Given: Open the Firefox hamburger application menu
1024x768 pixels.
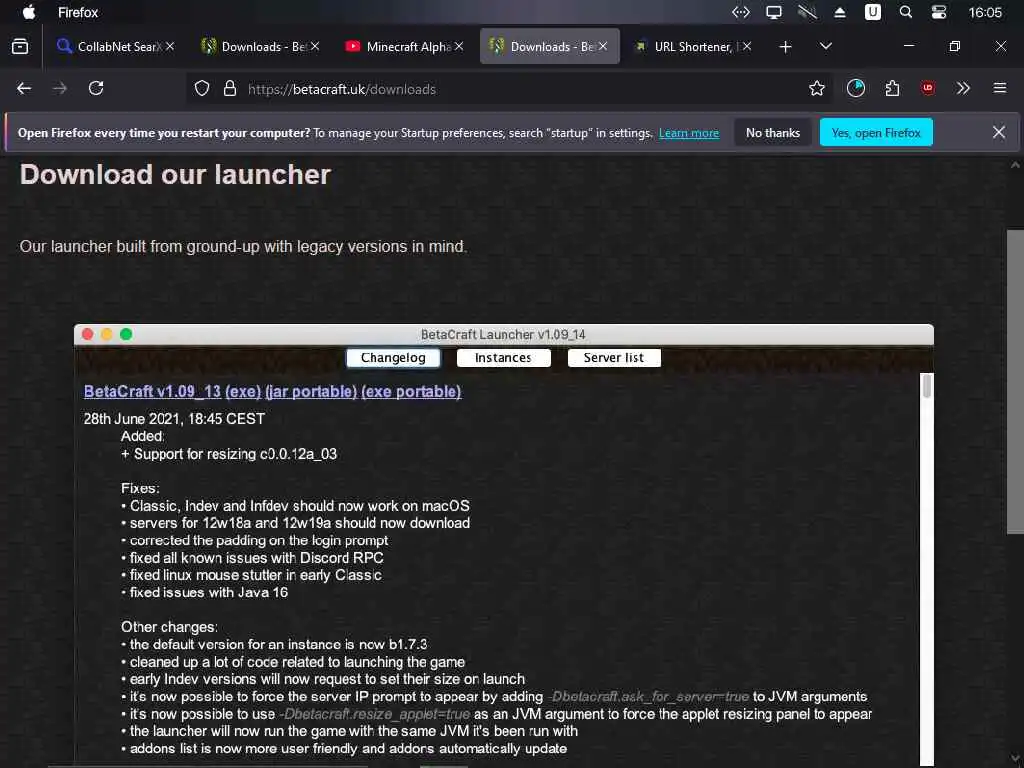Looking at the screenshot, I should pyautogui.click(x=999, y=88).
